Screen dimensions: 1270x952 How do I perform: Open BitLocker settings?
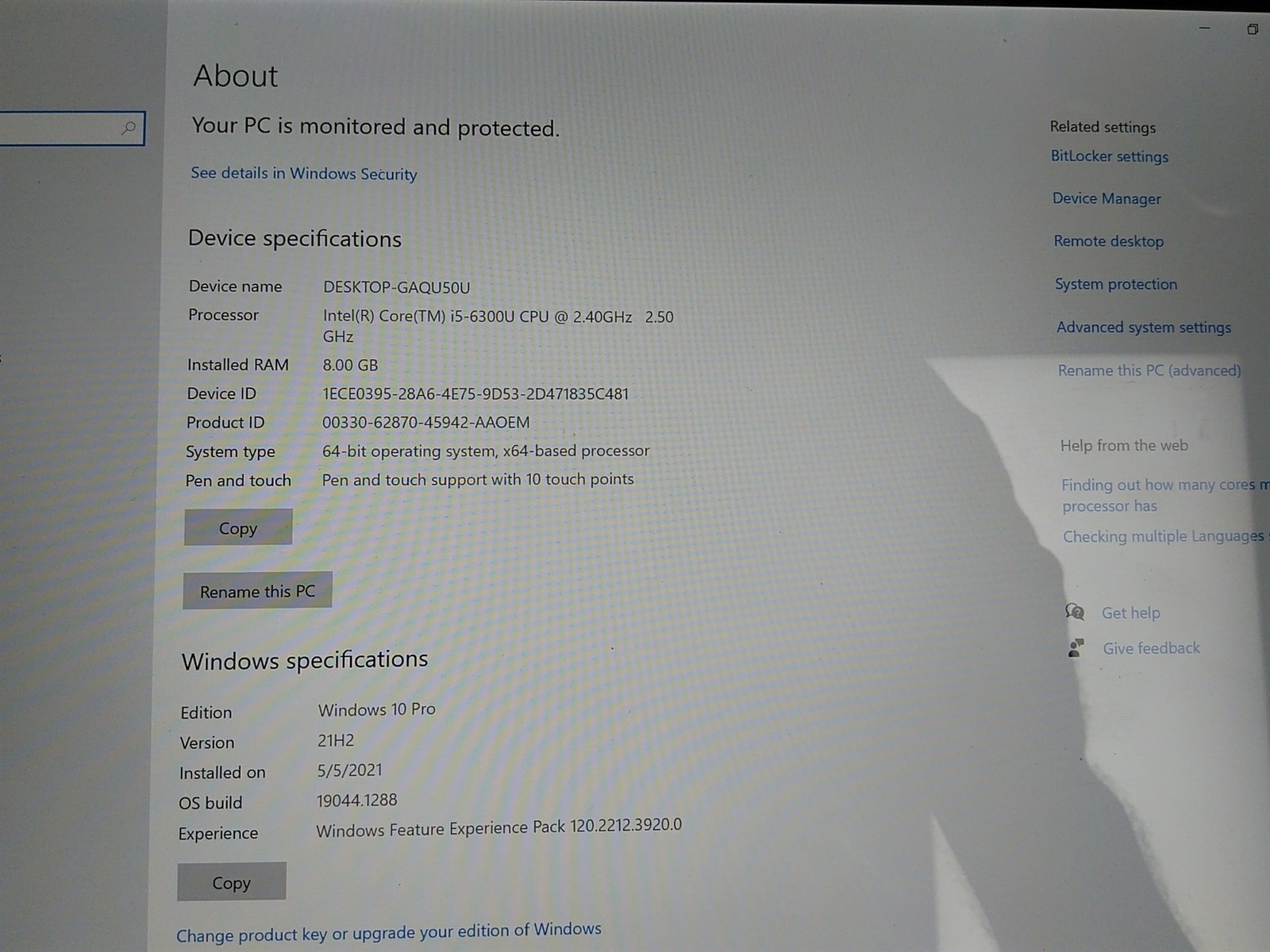click(x=1110, y=156)
